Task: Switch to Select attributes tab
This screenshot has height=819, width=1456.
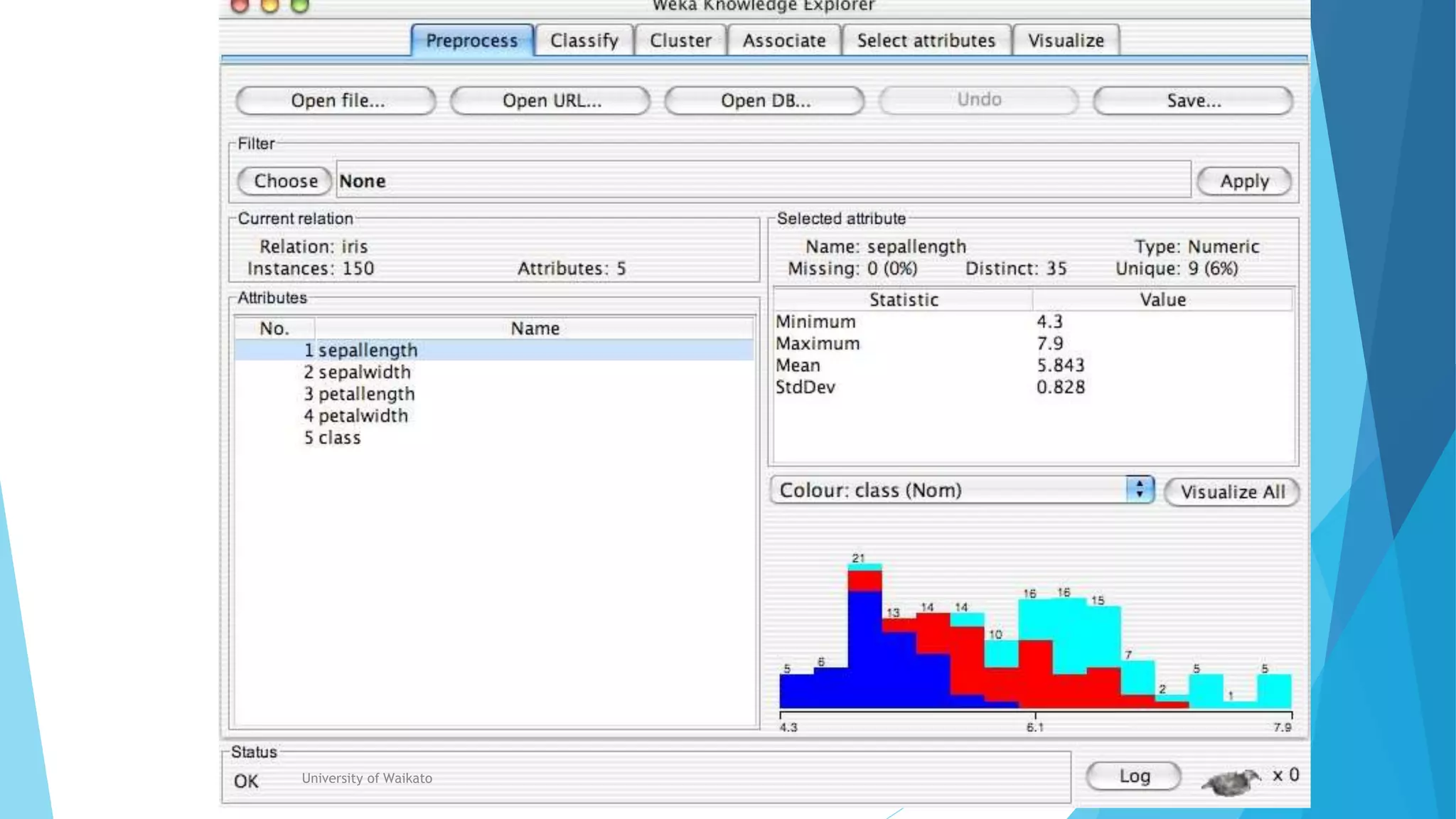Action: pyautogui.click(x=926, y=41)
